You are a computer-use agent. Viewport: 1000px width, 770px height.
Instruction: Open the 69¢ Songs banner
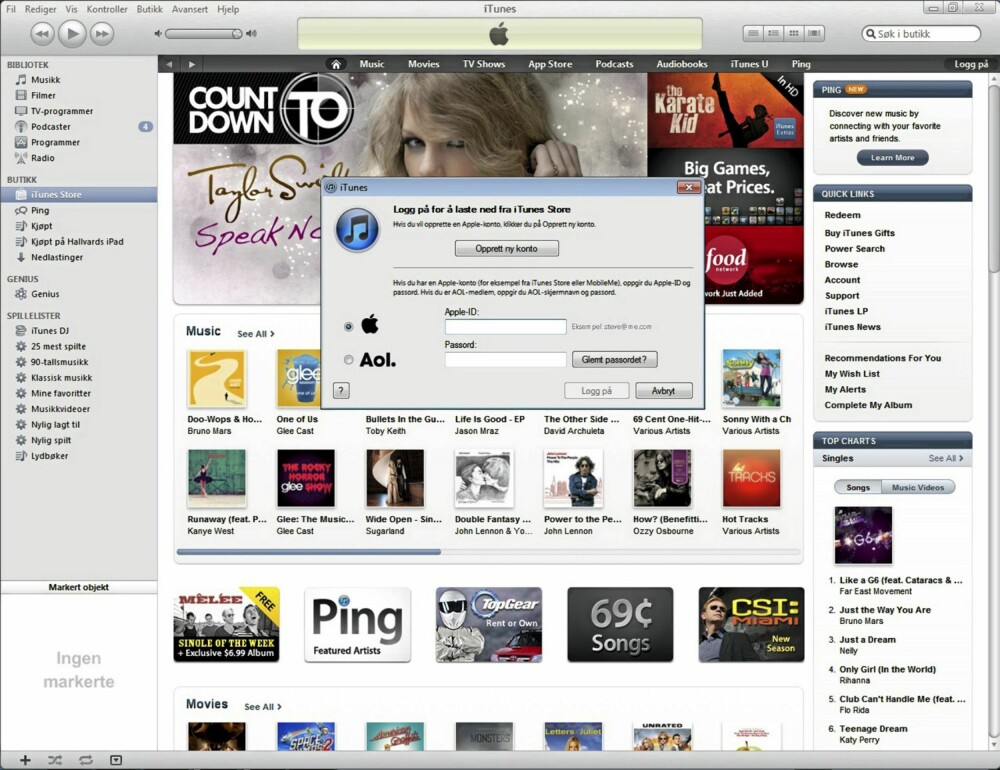tap(620, 625)
